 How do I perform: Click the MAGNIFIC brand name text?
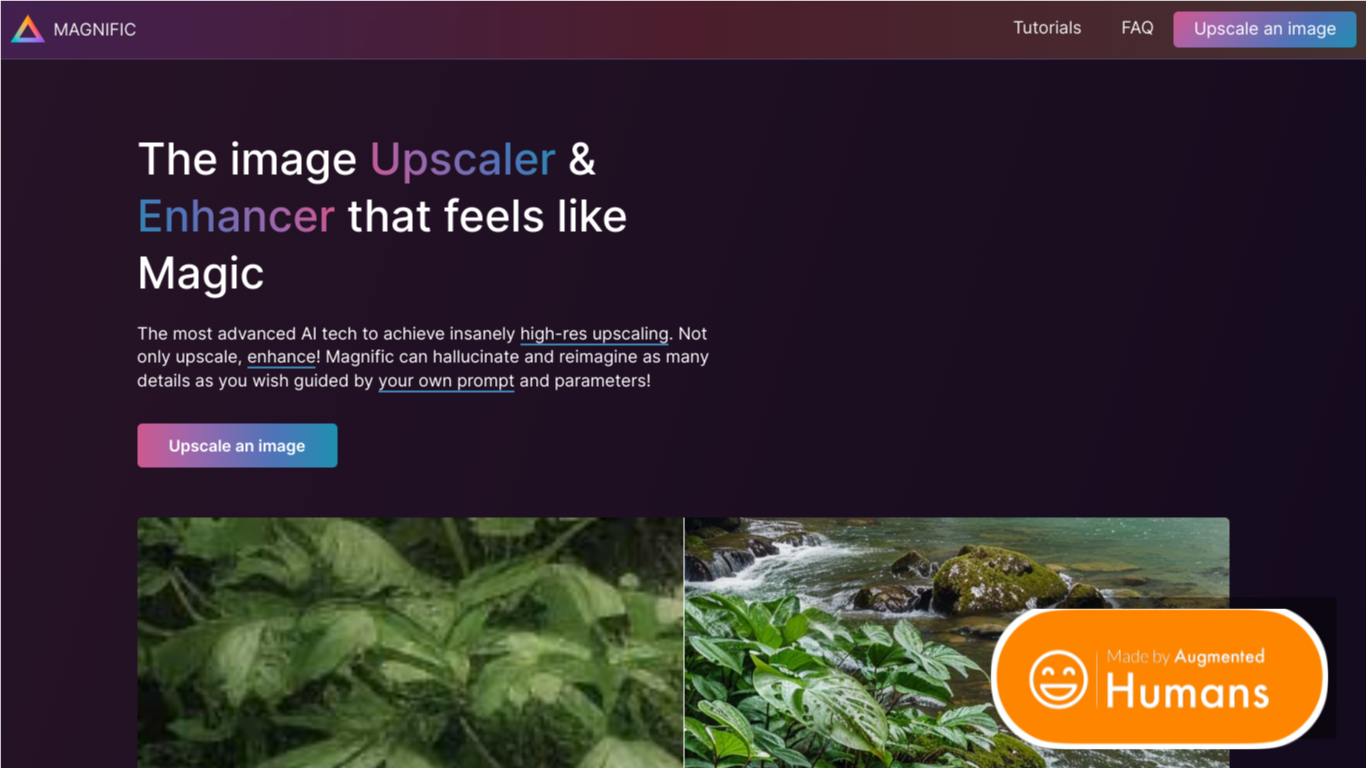(94, 30)
